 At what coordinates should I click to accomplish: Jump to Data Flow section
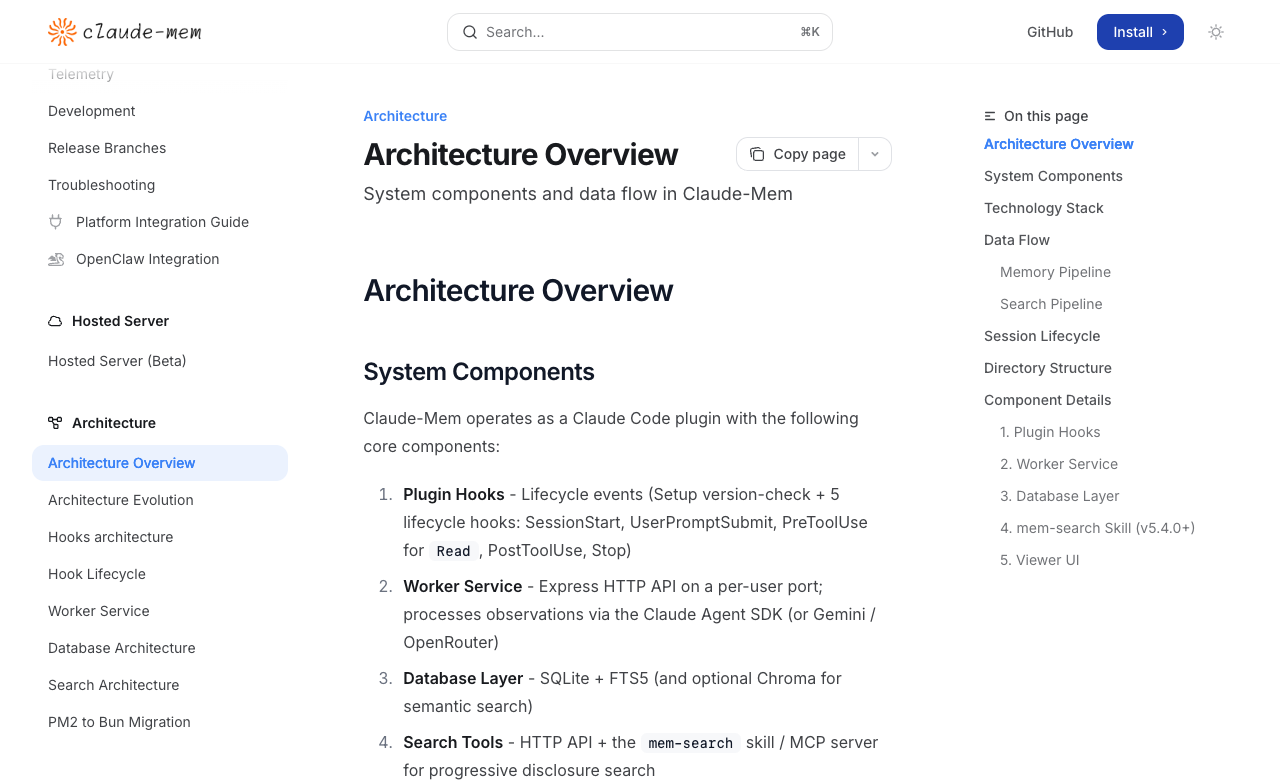(1017, 240)
